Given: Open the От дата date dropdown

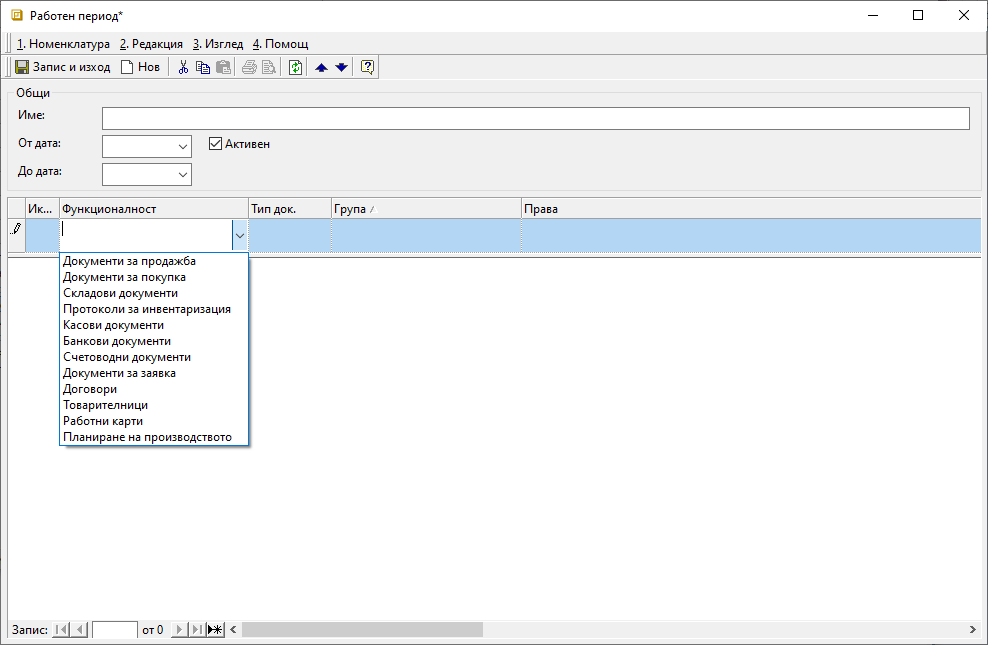Looking at the screenshot, I should 182,146.
